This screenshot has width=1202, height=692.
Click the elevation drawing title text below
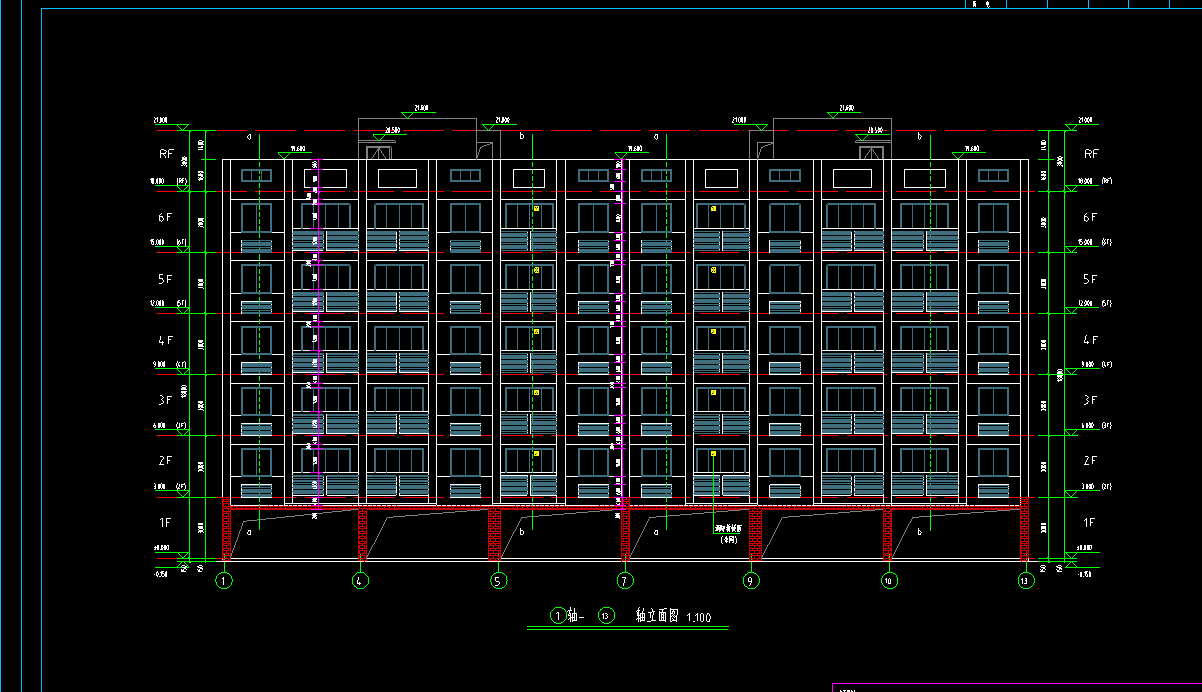tap(657, 616)
